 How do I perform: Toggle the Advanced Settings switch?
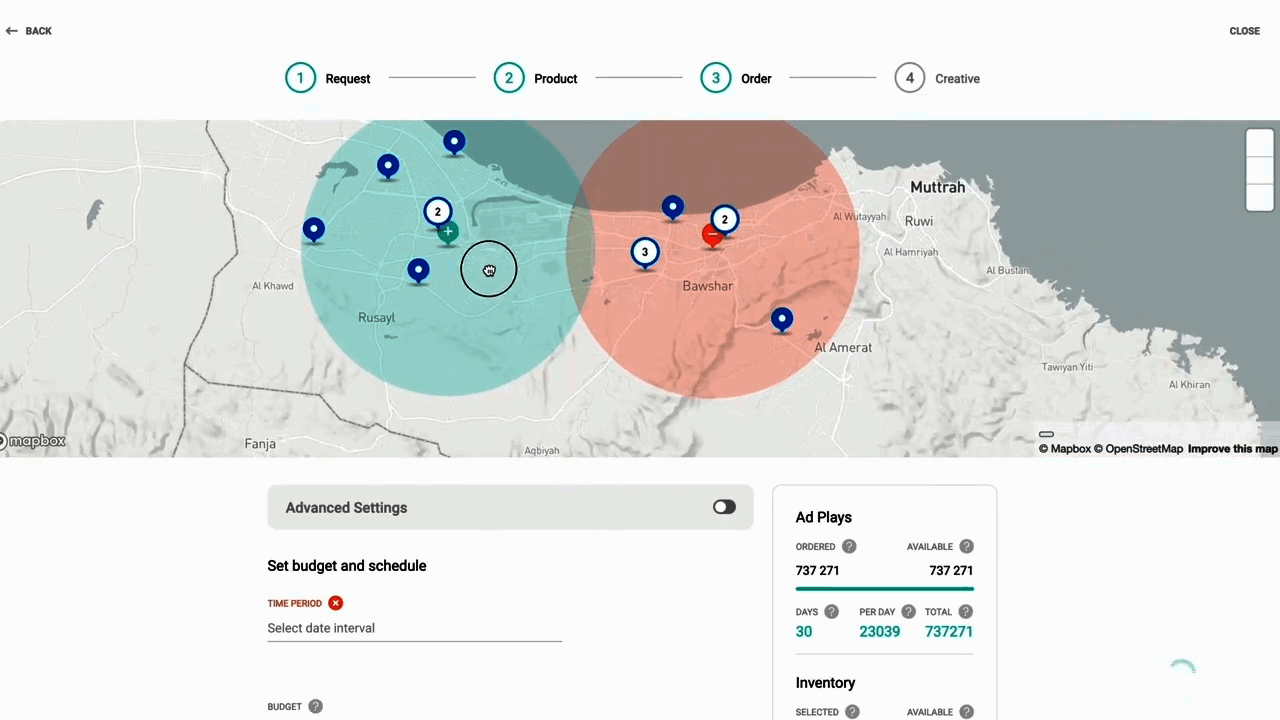click(x=724, y=507)
